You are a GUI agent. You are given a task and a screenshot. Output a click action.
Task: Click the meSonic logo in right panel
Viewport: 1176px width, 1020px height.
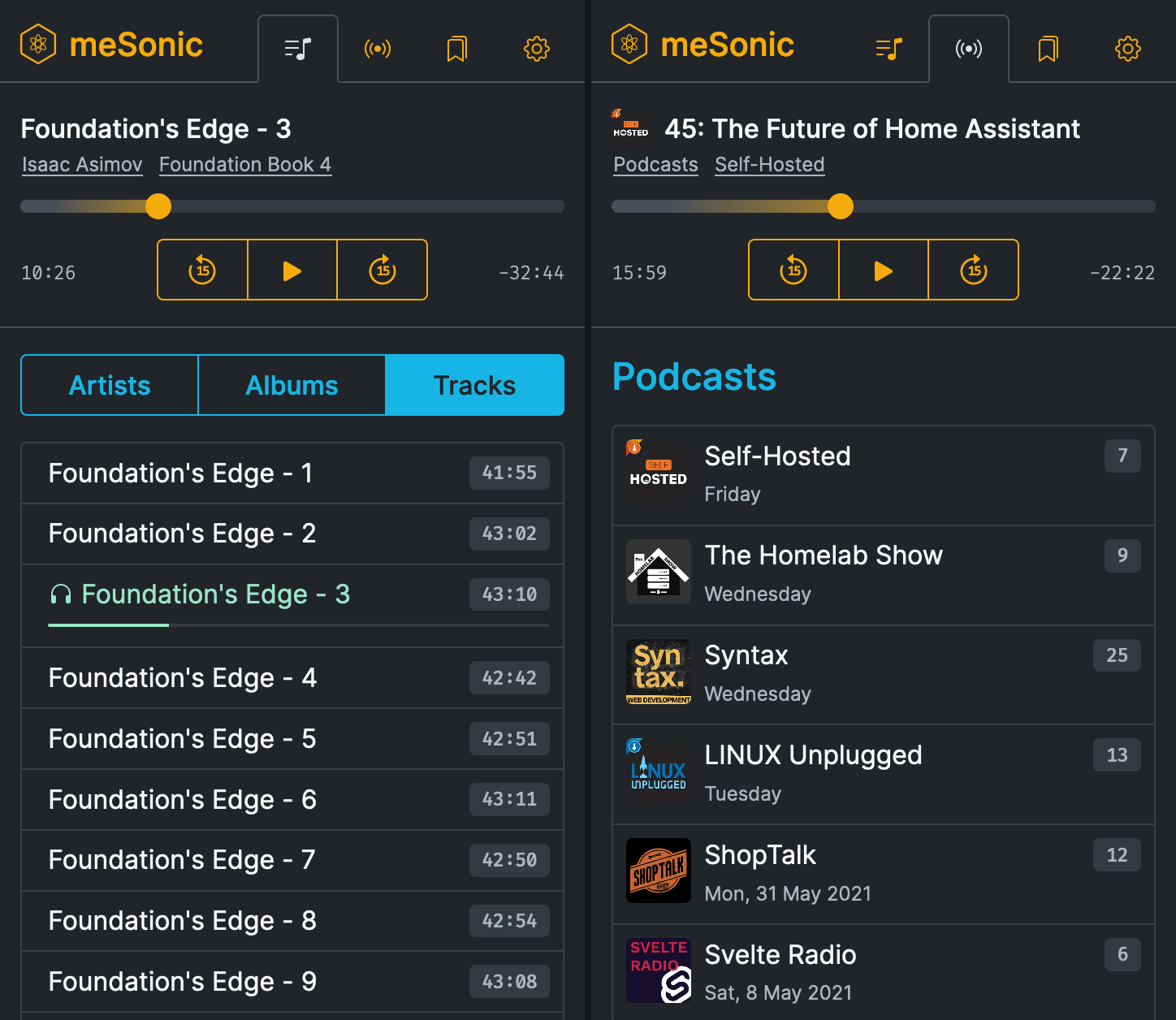(x=703, y=45)
